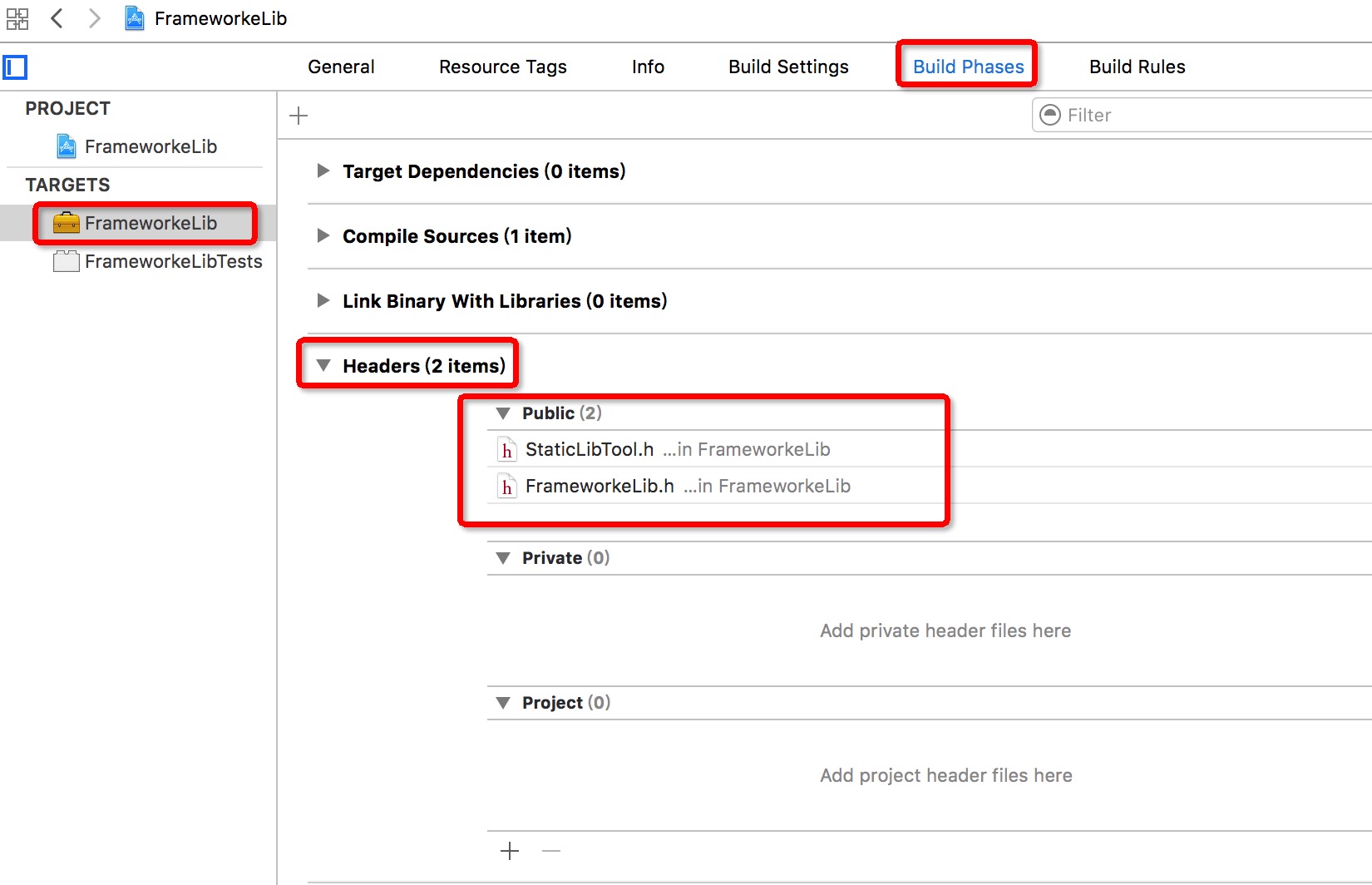
Task: Select the FrameworkeLibTests target
Action: tap(173, 262)
